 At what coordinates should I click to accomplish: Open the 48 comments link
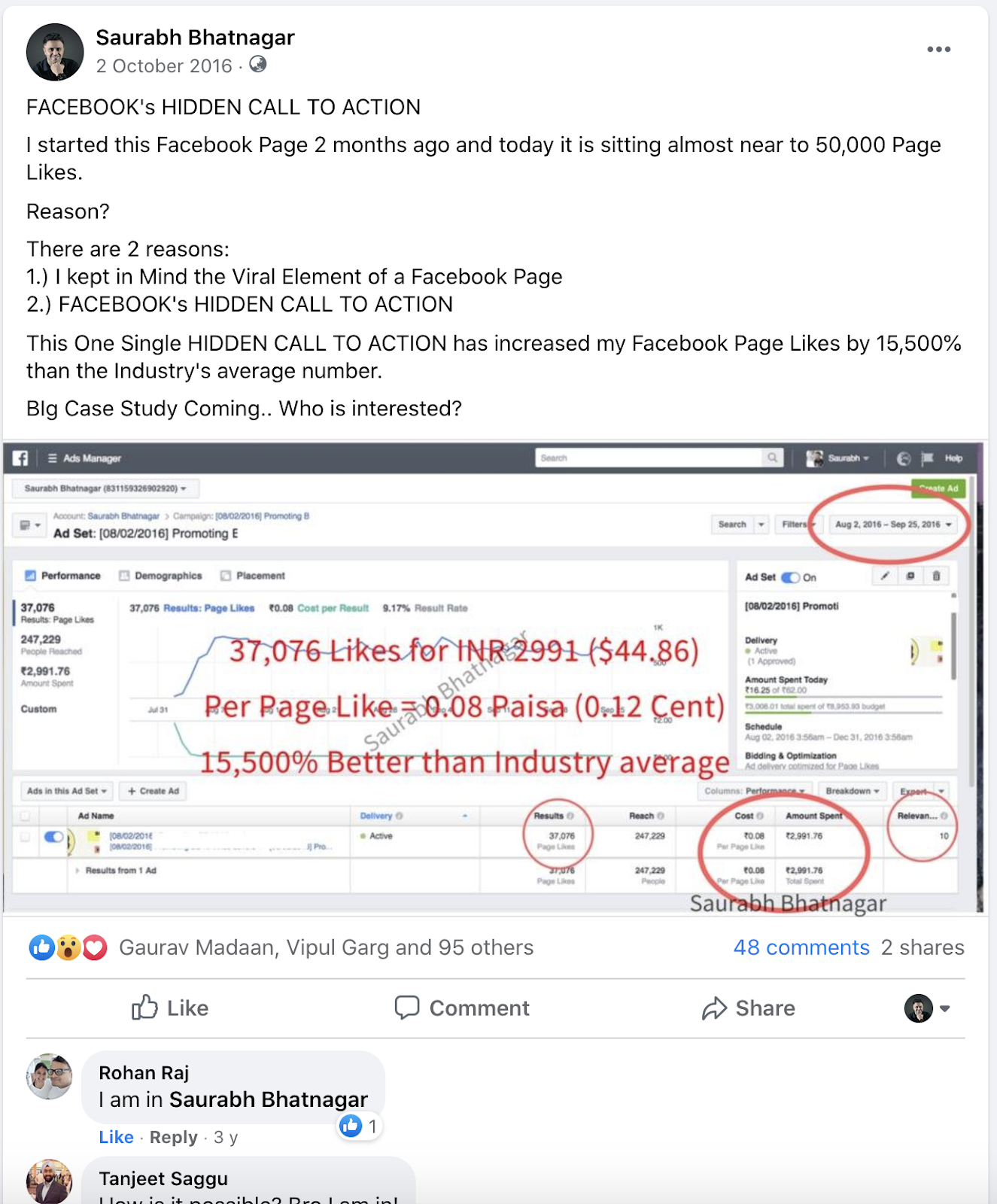pos(801,947)
